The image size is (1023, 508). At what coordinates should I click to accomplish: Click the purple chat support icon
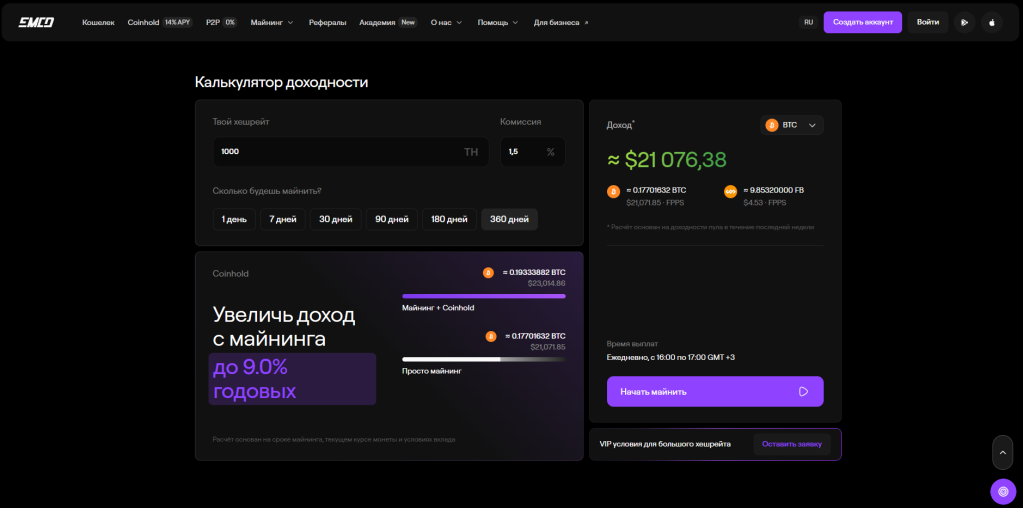1002,492
